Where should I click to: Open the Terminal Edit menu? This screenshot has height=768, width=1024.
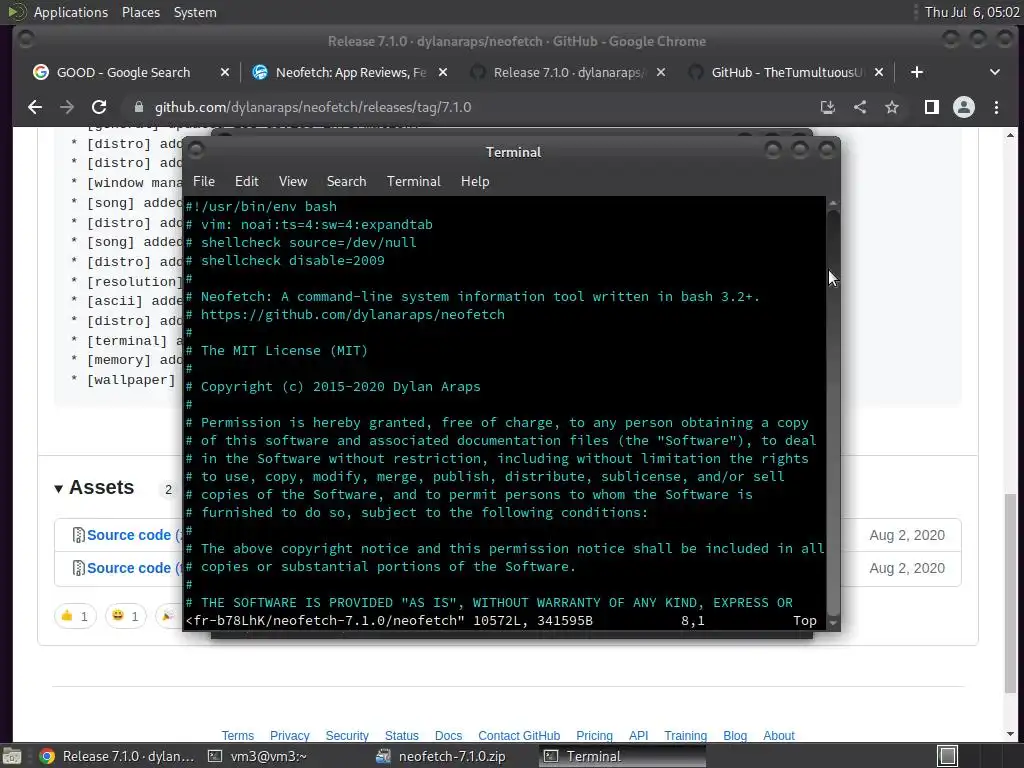246,182
